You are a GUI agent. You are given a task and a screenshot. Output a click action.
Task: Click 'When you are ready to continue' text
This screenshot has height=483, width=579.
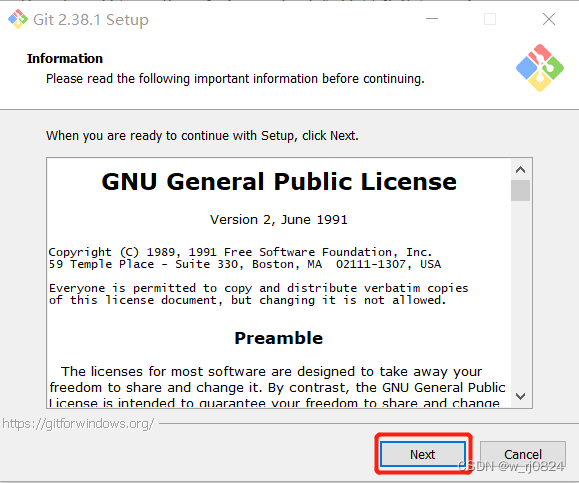[202, 136]
